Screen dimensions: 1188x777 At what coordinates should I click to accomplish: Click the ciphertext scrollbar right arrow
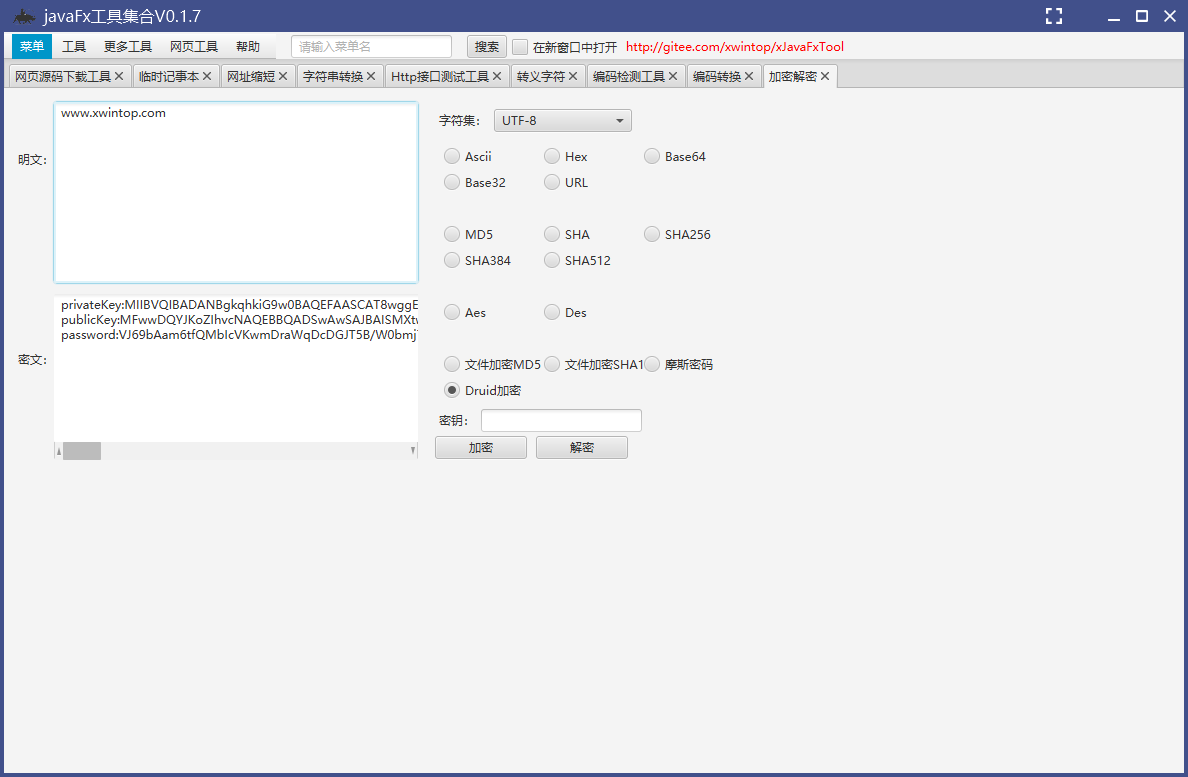click(x=413, y=451)
